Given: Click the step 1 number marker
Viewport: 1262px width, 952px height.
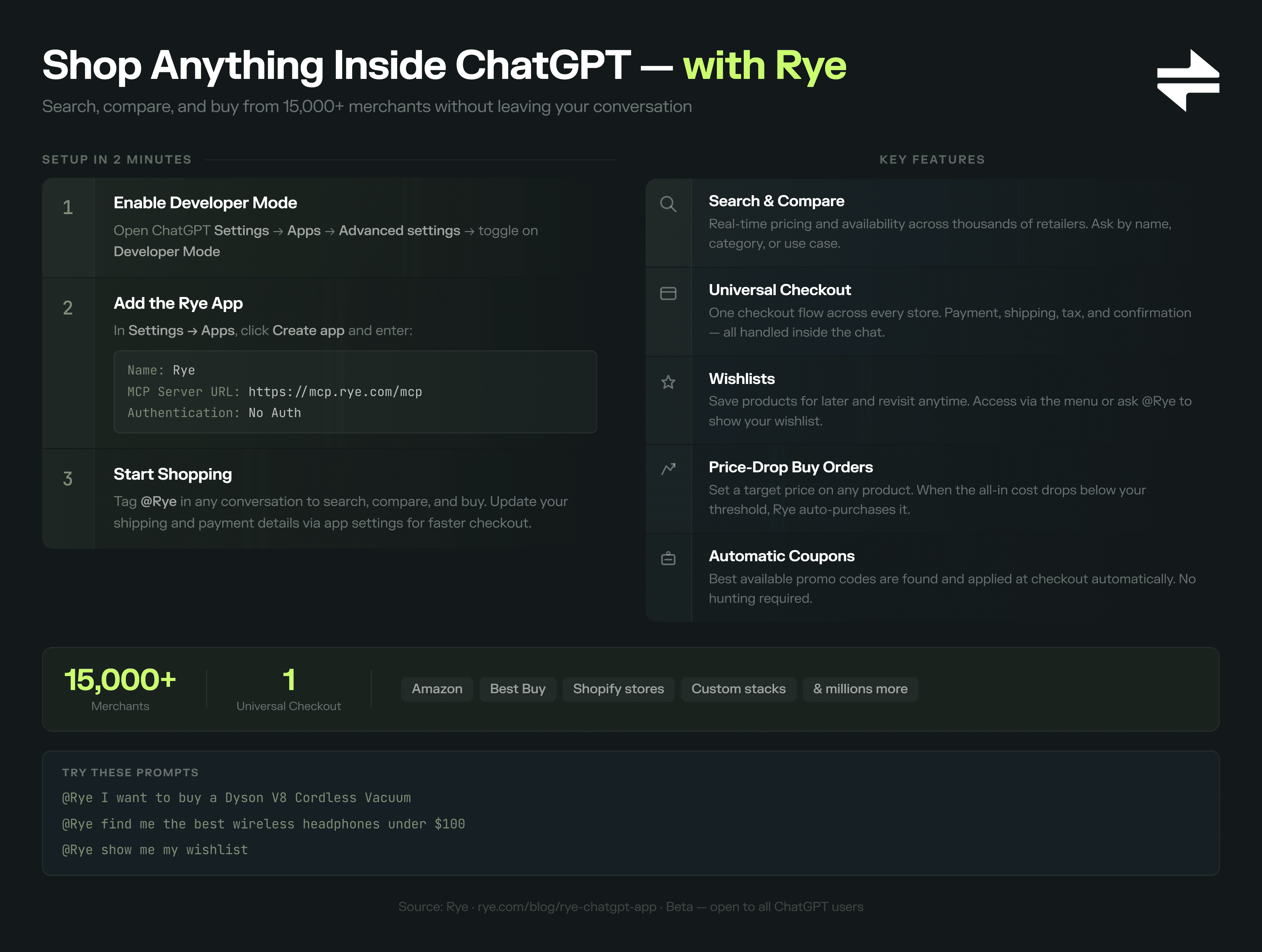Looking at the screenshot, I should [x=68, y=208].
